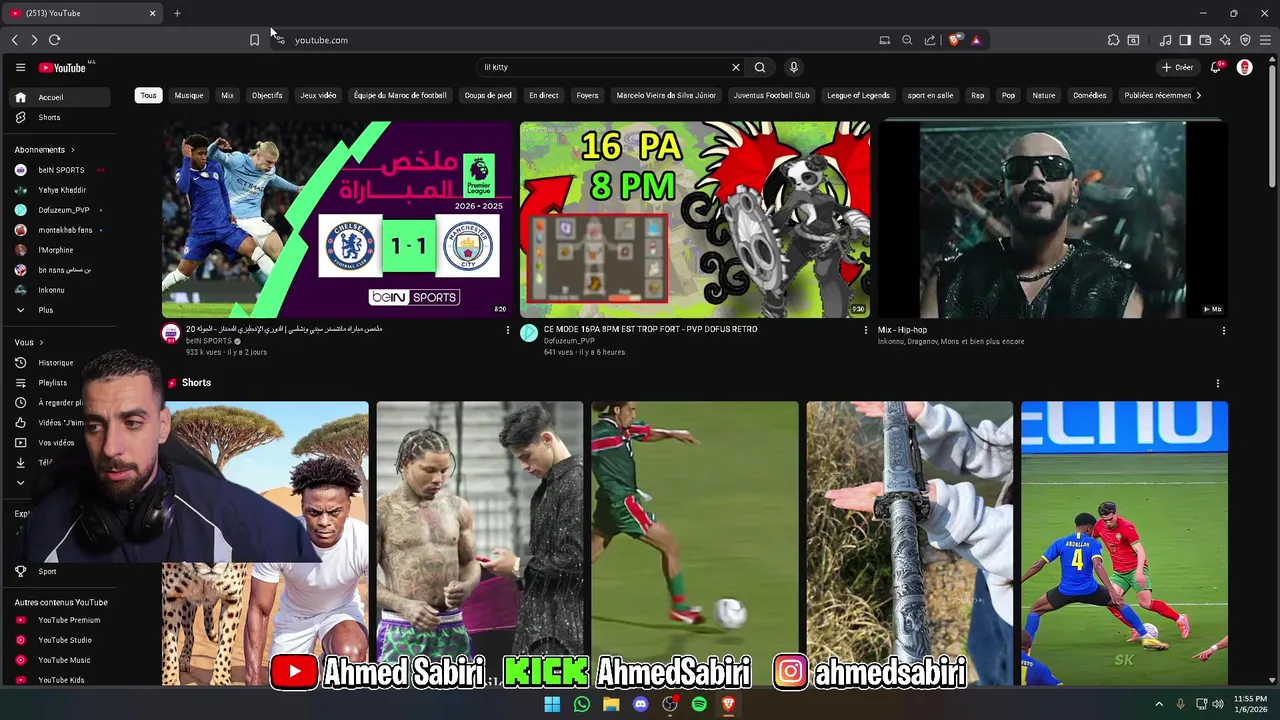Open the number 4 blue jersey Short
1280x720 pixels.
coord(1124,543)
